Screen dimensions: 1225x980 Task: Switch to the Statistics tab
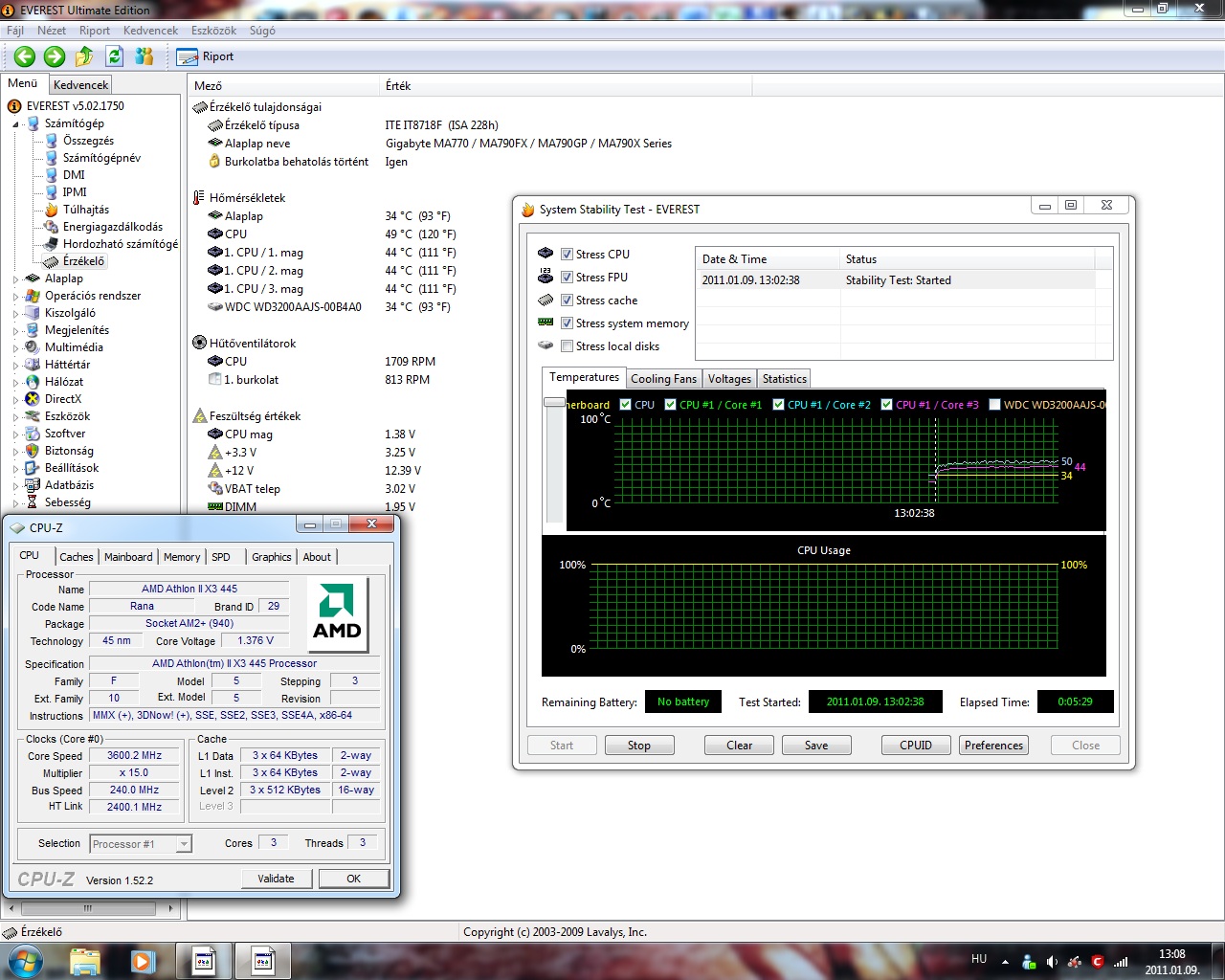coord(785,379)
